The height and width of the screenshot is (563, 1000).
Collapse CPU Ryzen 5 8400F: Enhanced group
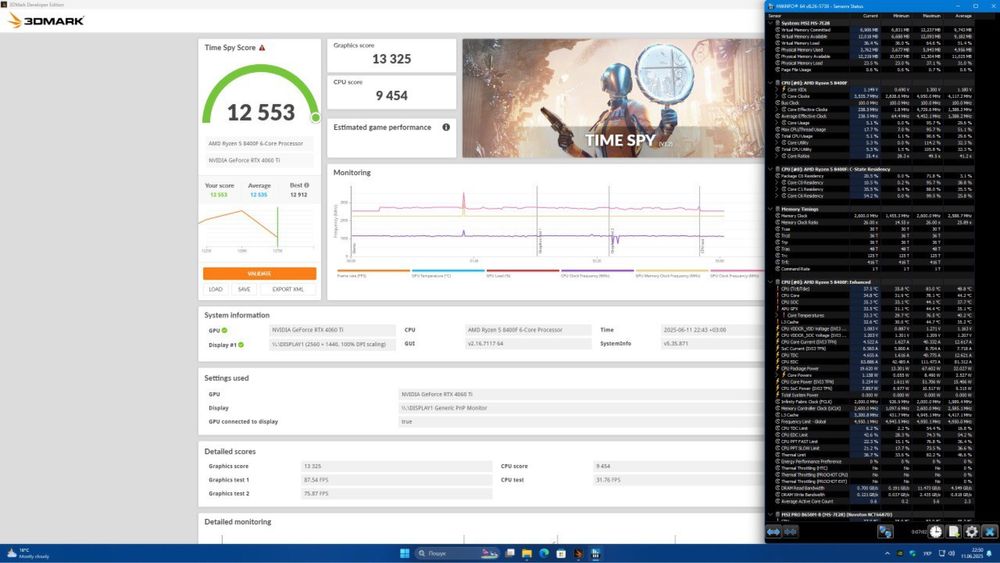click(770, 282)
